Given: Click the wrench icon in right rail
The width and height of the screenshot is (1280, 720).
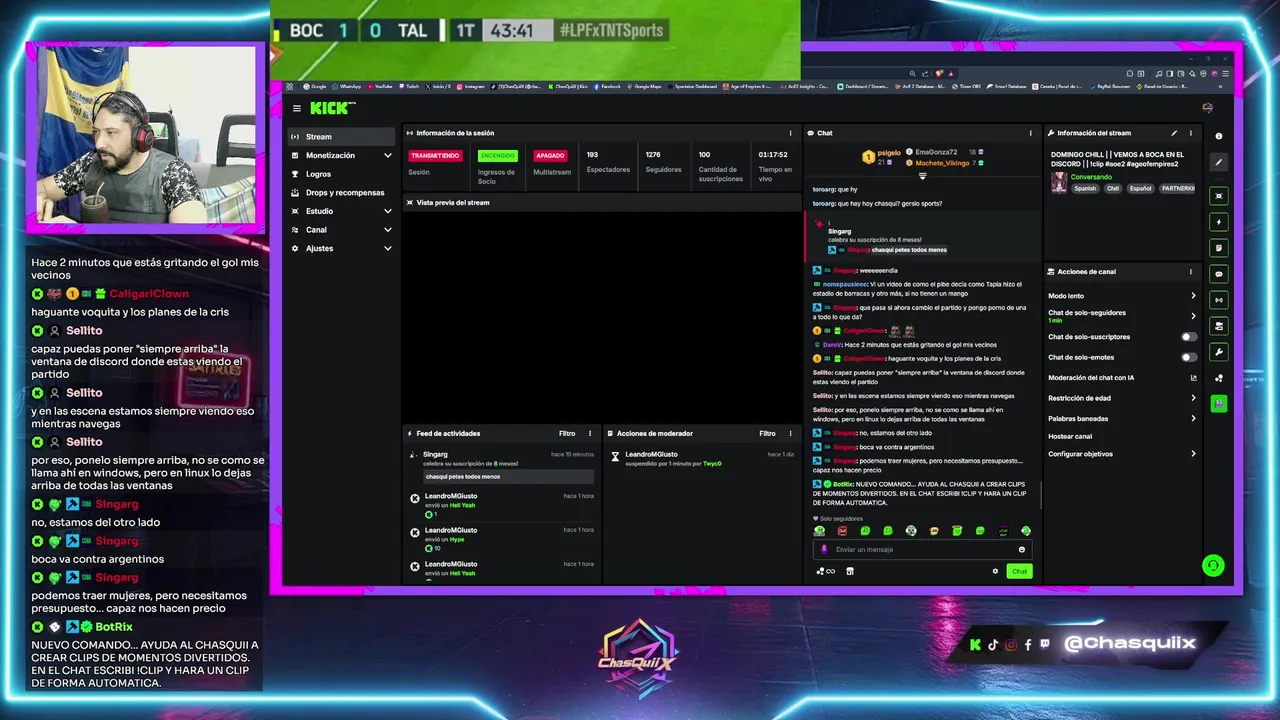Looking at the screenshot, I should pos(1218,352).
